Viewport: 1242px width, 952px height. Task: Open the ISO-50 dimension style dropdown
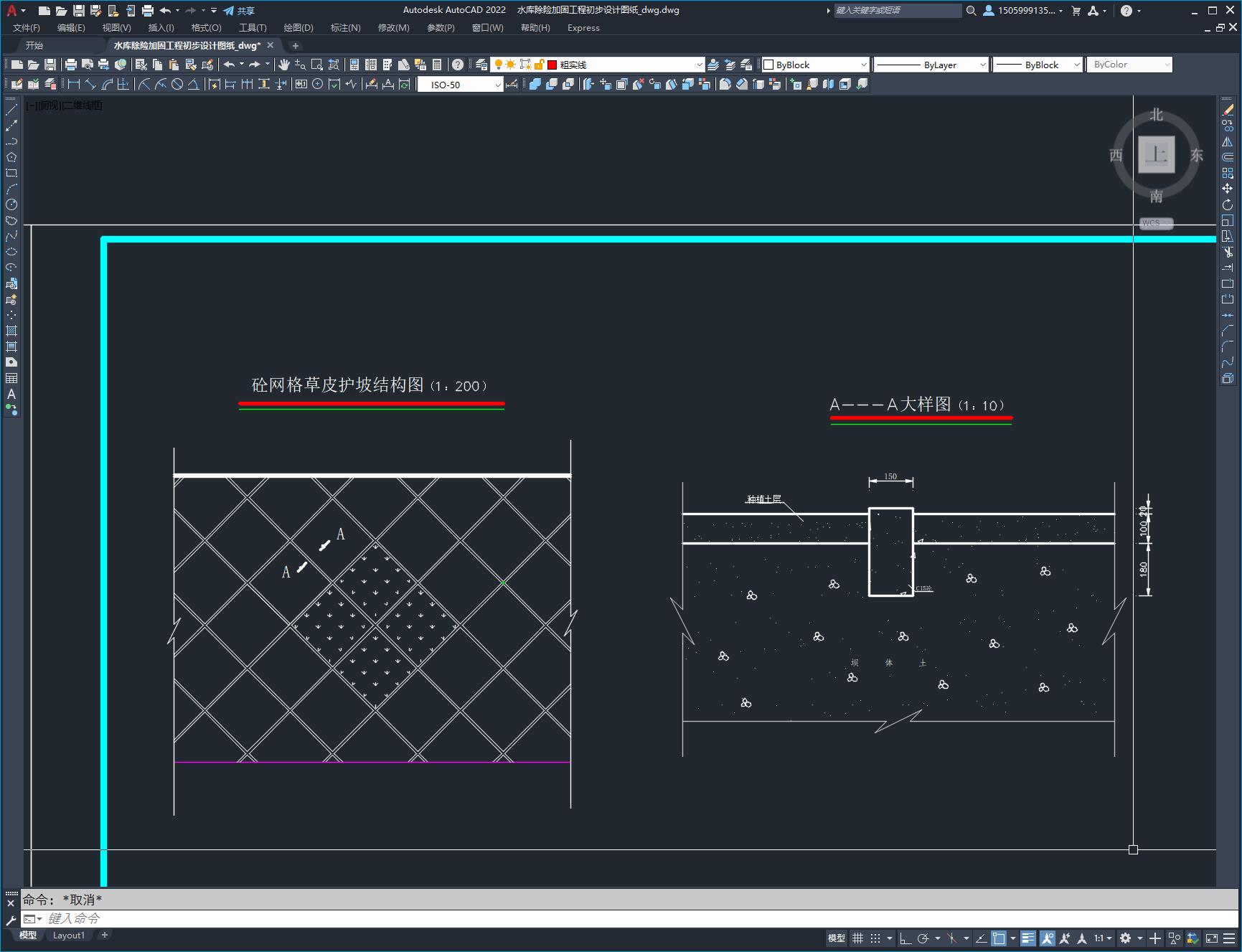pyautogui.click(x=461, y=85)
